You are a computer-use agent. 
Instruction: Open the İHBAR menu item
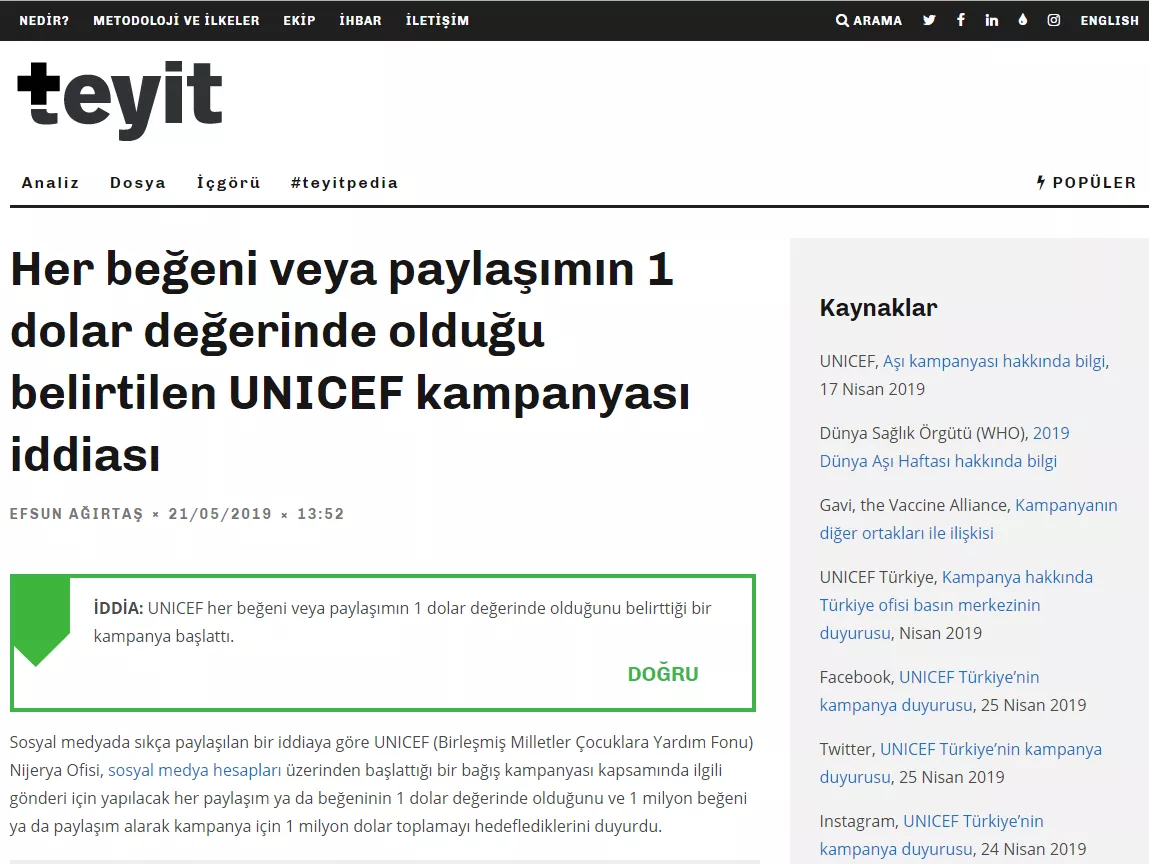[x=361, y=21]
